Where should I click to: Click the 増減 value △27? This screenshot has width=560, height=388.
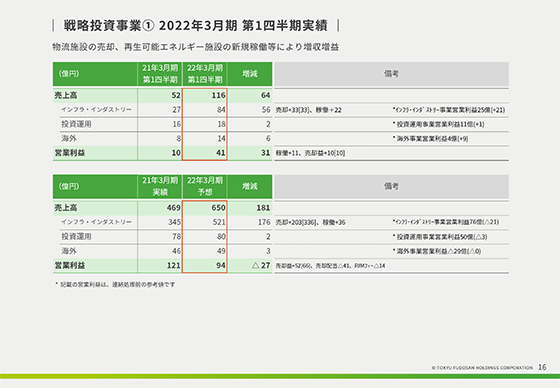(x=261, y=265)
